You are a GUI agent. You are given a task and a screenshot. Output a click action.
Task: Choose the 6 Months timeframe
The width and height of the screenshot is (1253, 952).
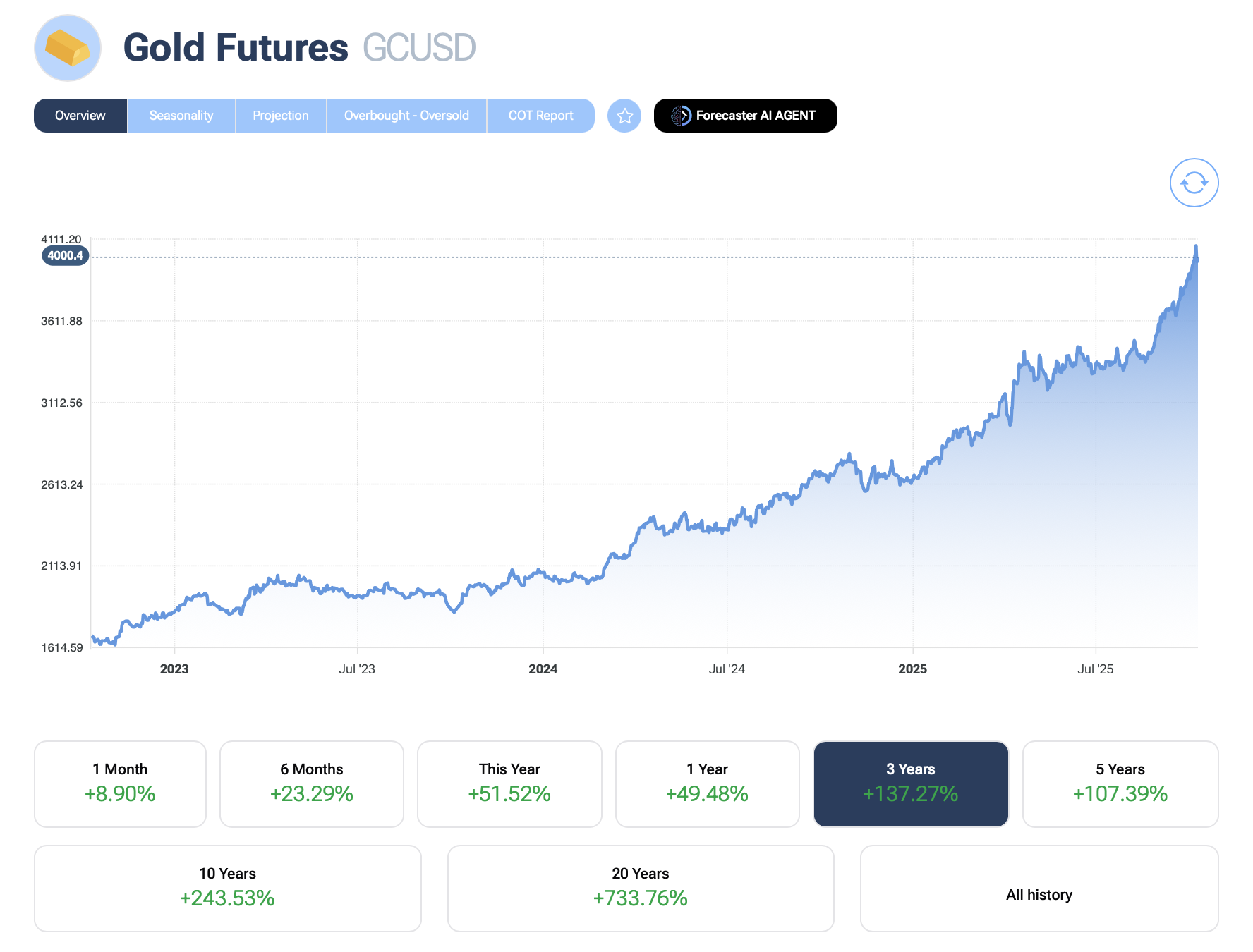click(x=311, y=783)
